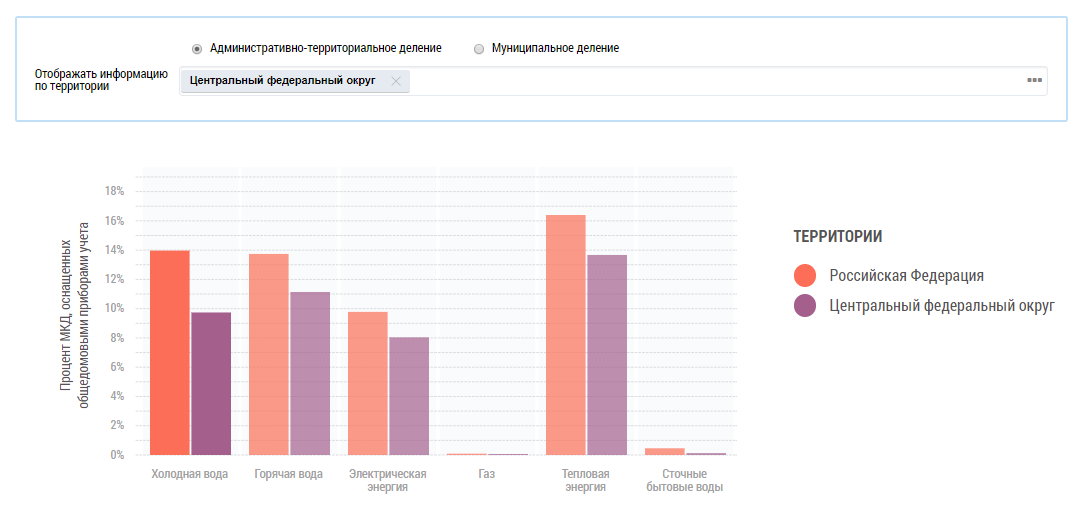The height and width of the screenshot is (514, 1083).
Task: Click Сточные бытовые воды axis label
Action: tap(684, 480)
